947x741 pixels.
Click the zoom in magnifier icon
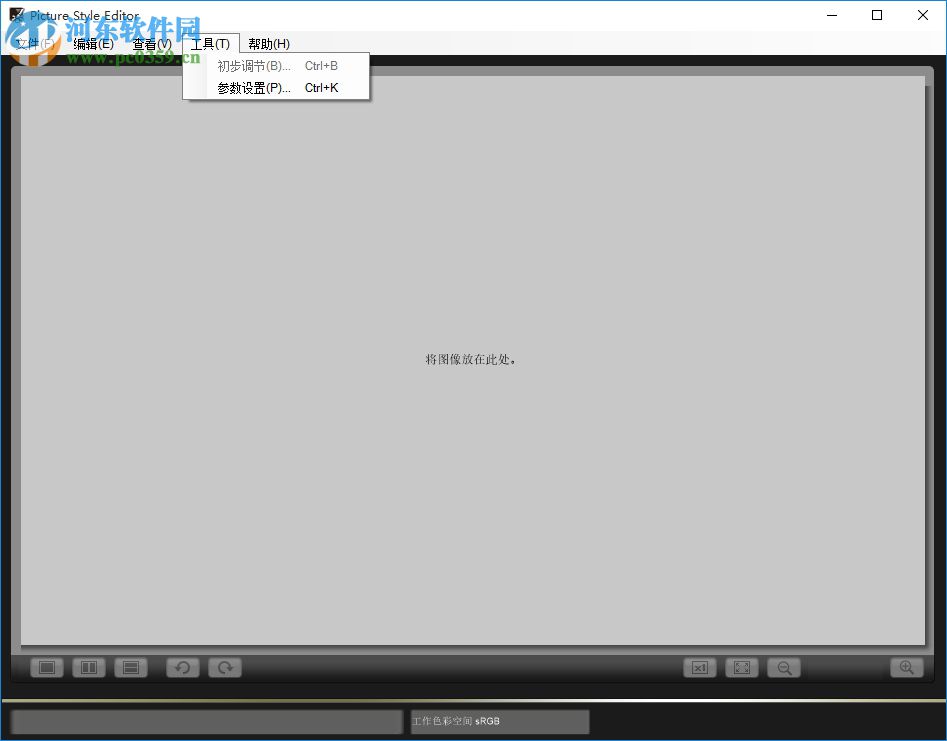906,667
